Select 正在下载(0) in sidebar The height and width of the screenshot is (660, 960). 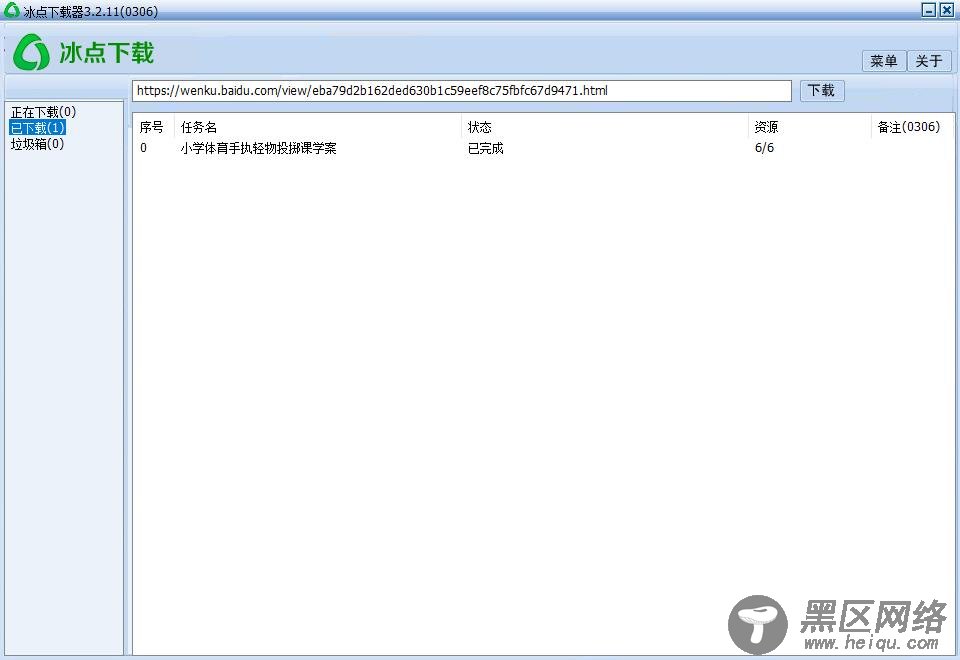click(43, 112)
